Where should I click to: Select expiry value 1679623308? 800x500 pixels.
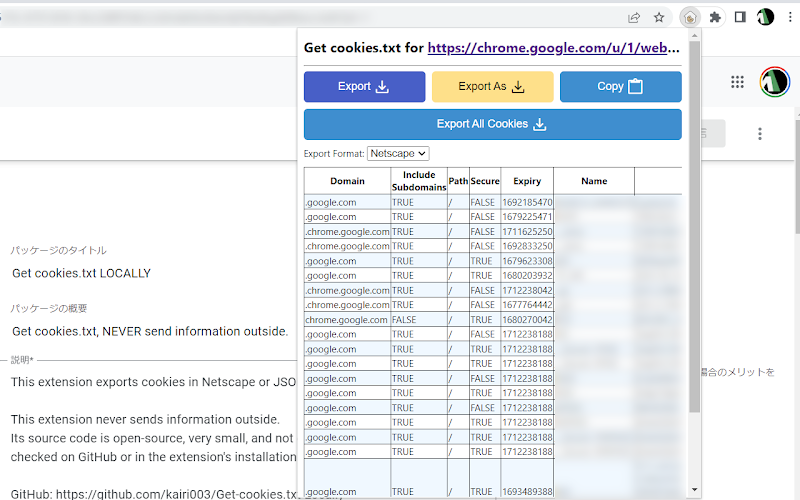coord(527,261)
